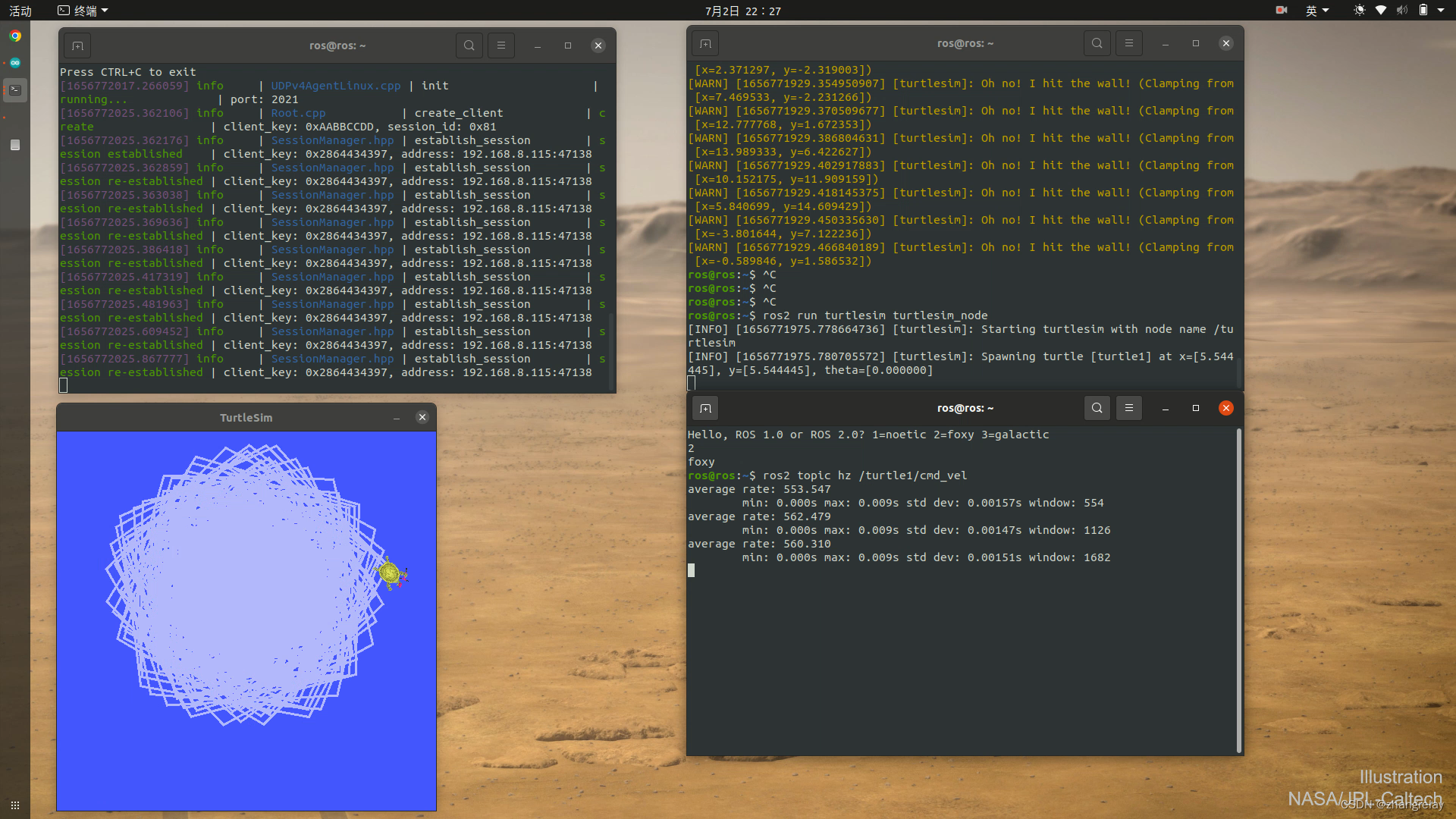Screen dimensions: 1456x819
Task: Maximize the top-left terminal window
Action: pos(568,45)
